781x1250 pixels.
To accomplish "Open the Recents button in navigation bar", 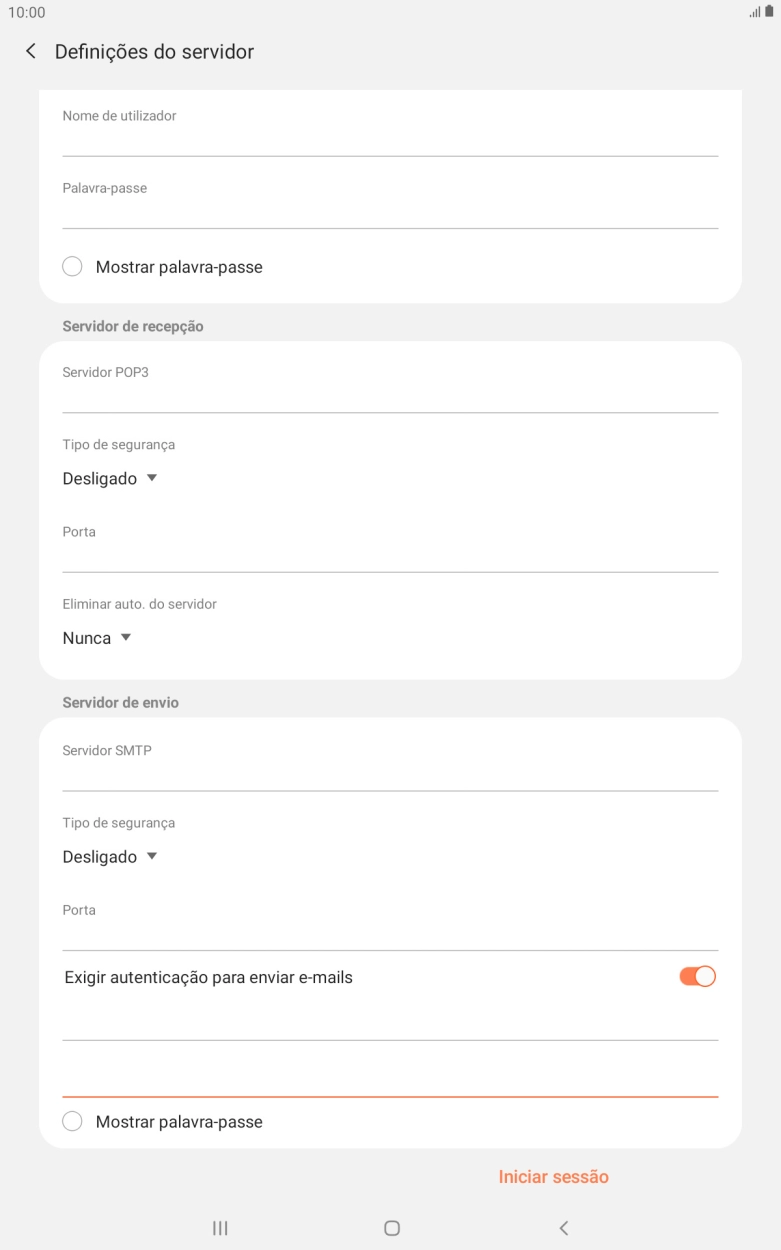I will pyautogui.click(x=219, y=1228).
